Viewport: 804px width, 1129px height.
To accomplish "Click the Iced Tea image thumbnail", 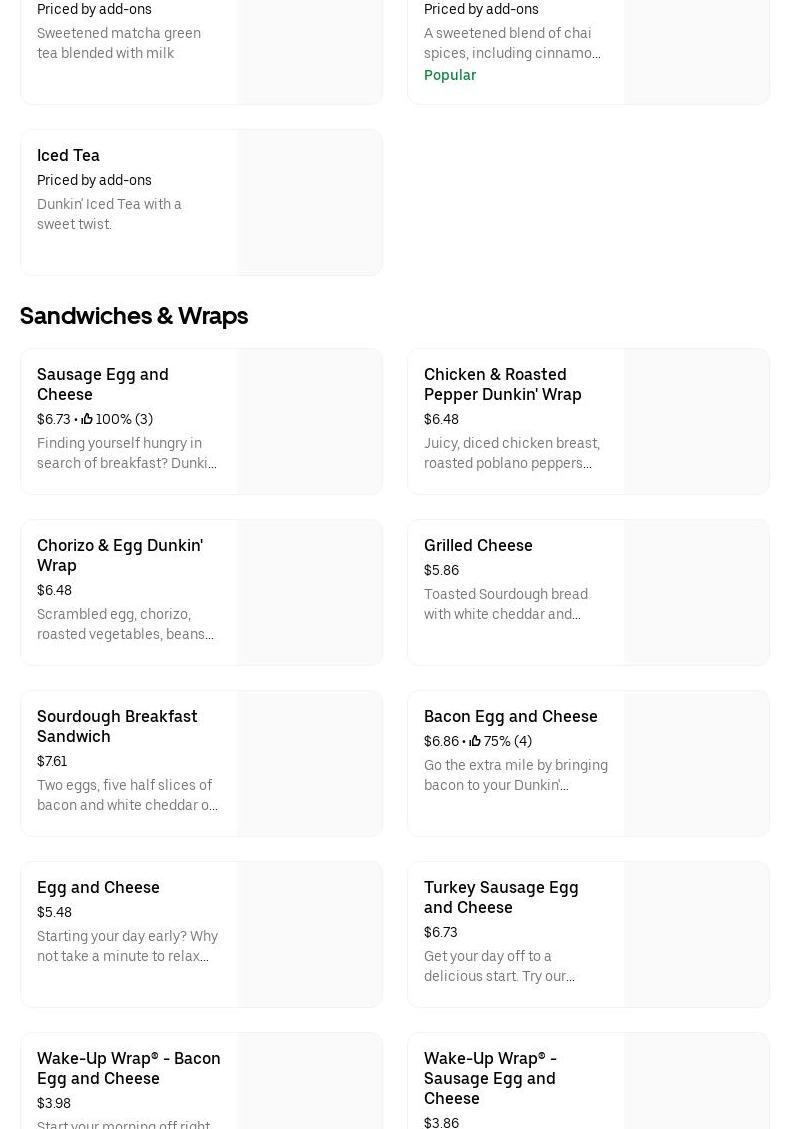I will click(309, 202).
